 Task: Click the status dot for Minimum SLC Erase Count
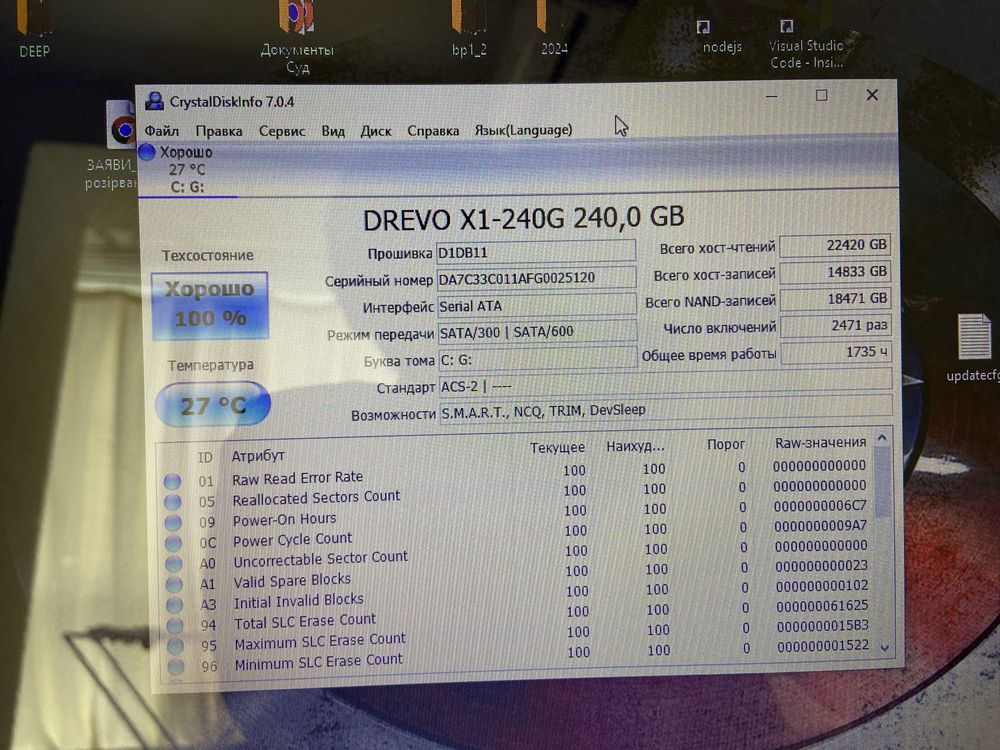(177, 666)
